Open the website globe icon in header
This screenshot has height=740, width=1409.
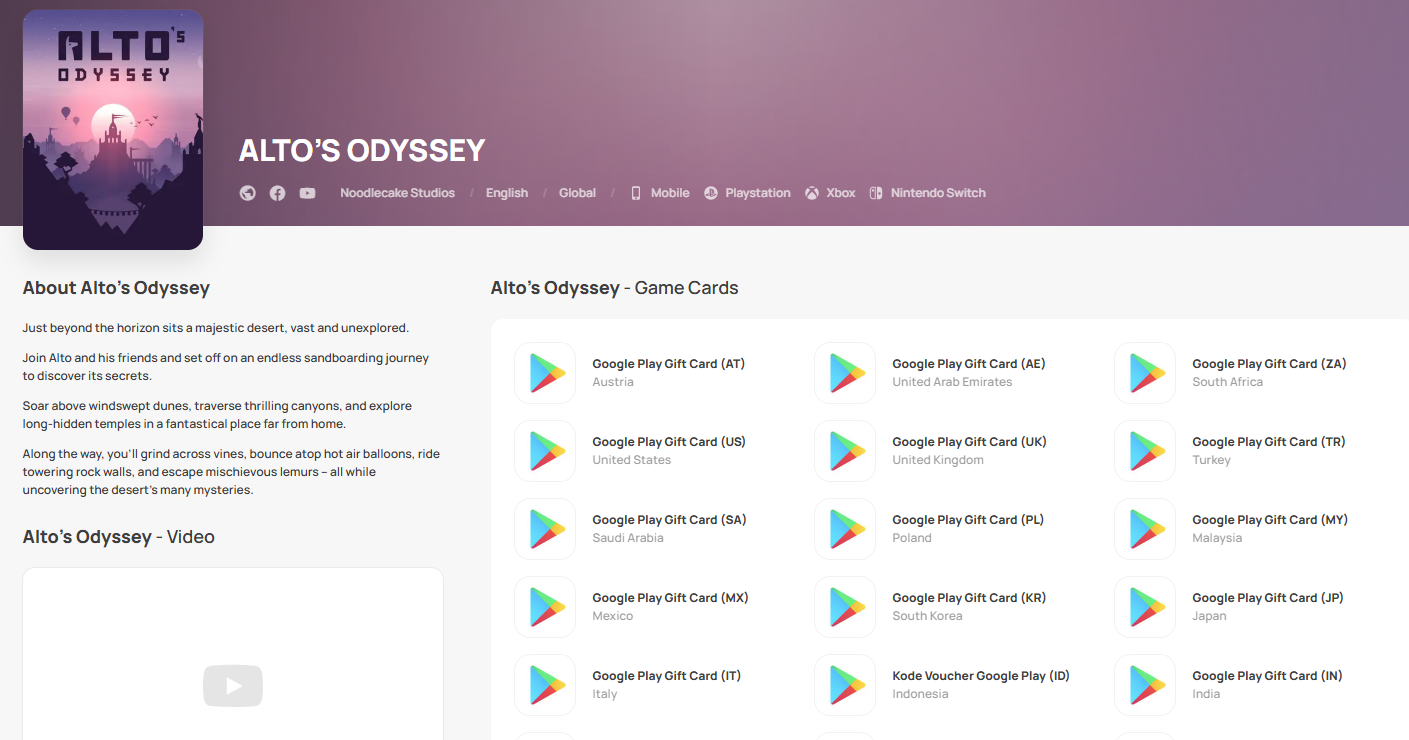248,193
